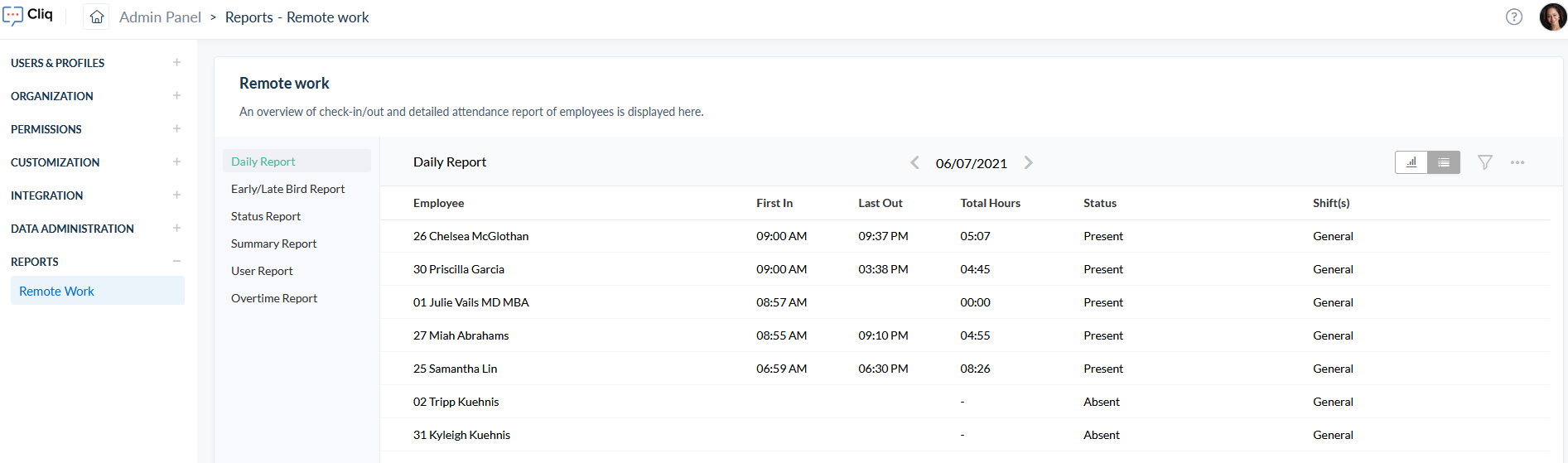Viewport: 1568px width, 463px height.
Task: Collapse the Reports section
Action: (176, 261)
